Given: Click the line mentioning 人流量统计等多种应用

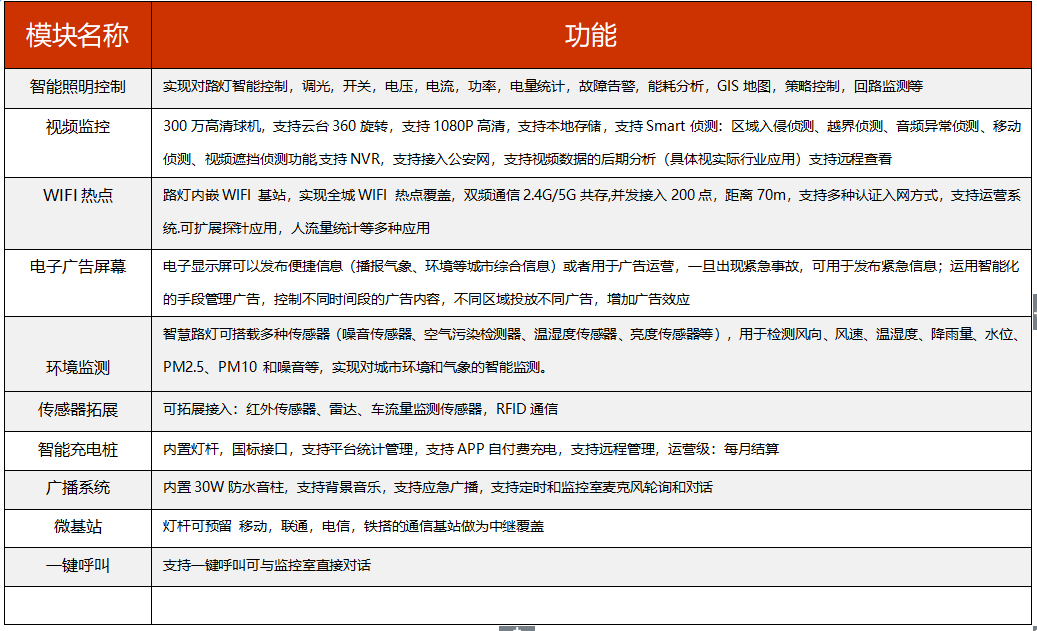Looking at the screenshot, I should (x=296, y=228).
